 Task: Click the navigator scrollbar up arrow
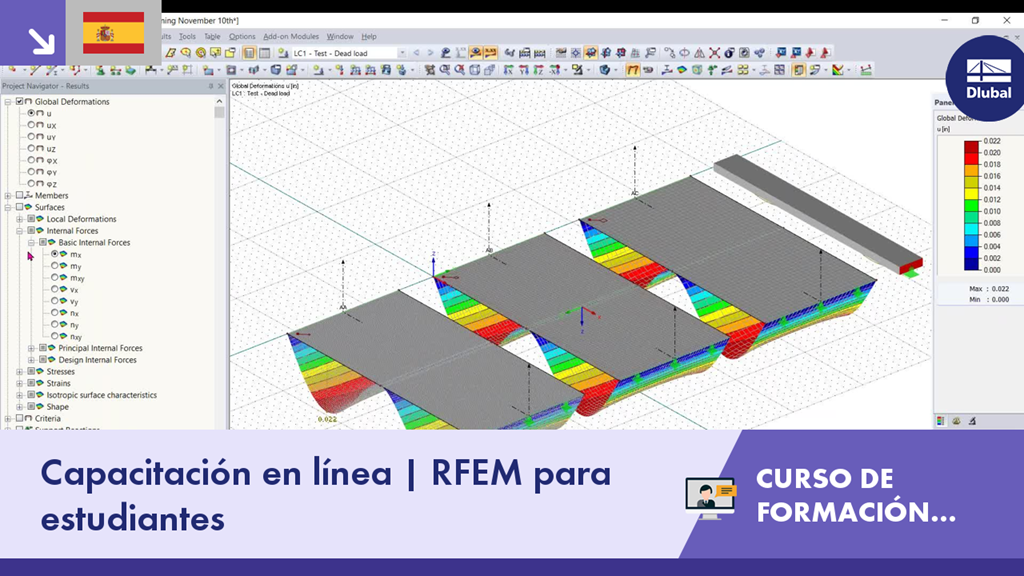point(219,101)
